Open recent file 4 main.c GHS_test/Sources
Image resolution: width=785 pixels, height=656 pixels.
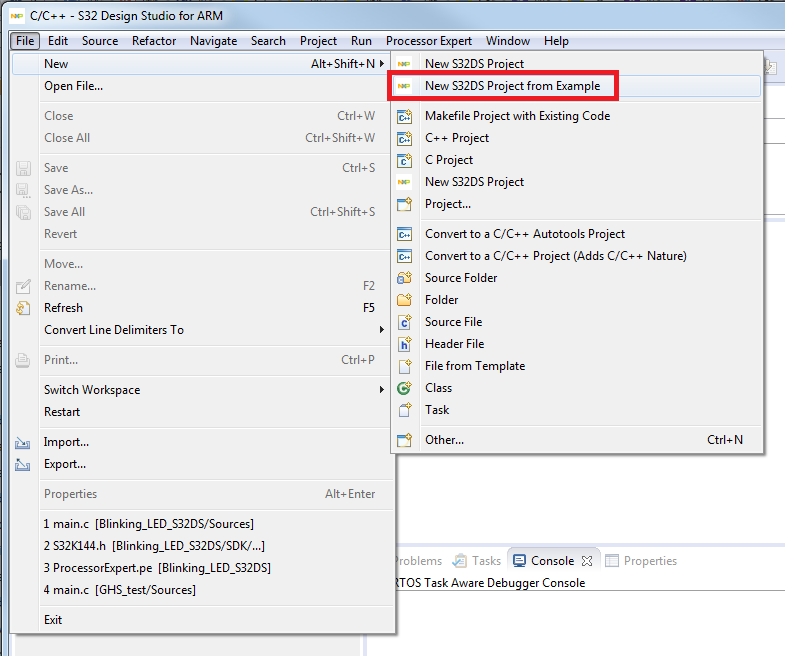(200, 590)
